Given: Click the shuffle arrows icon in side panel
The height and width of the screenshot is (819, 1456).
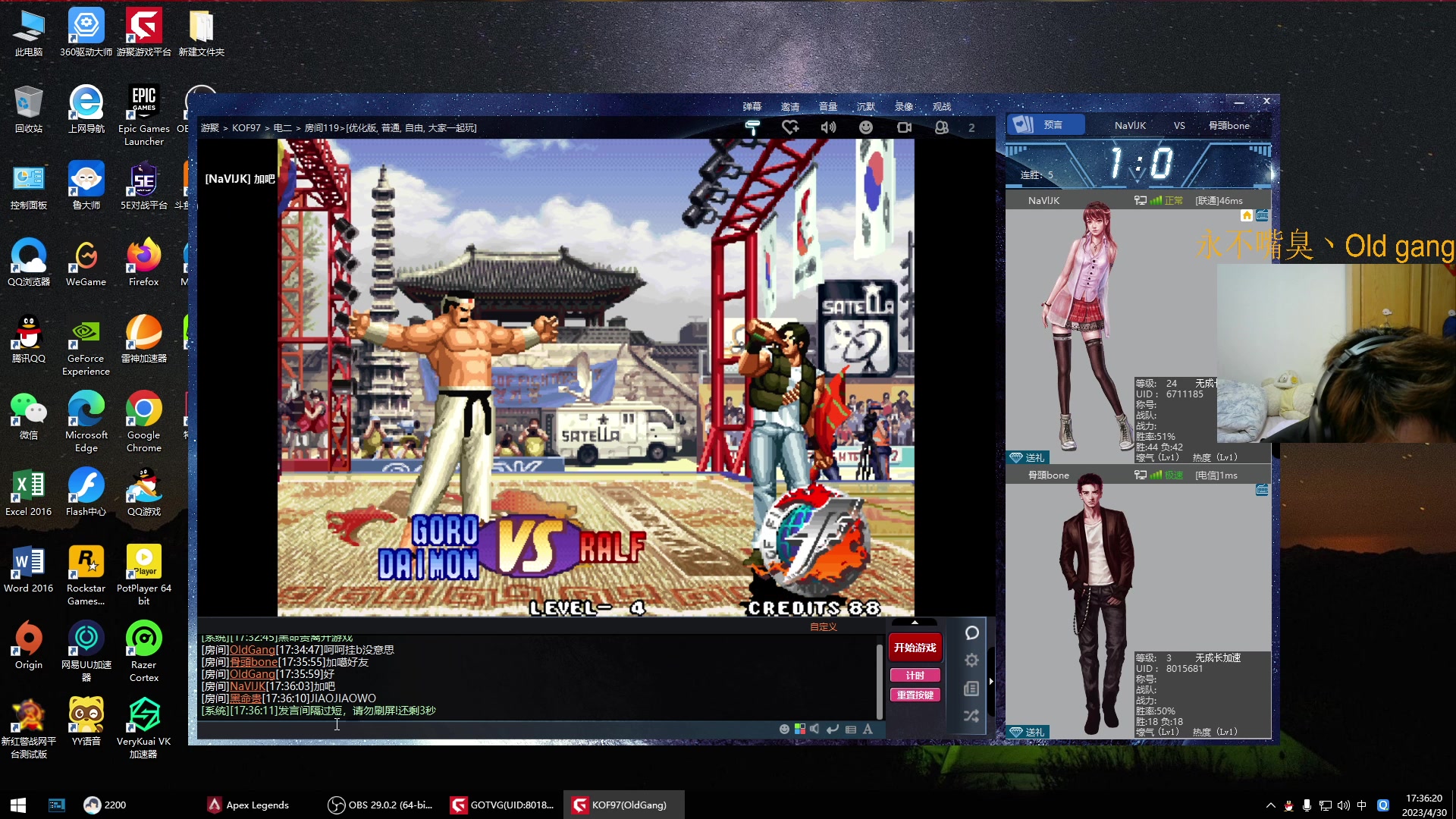Looking at the screenshot, I should point(971,716).
